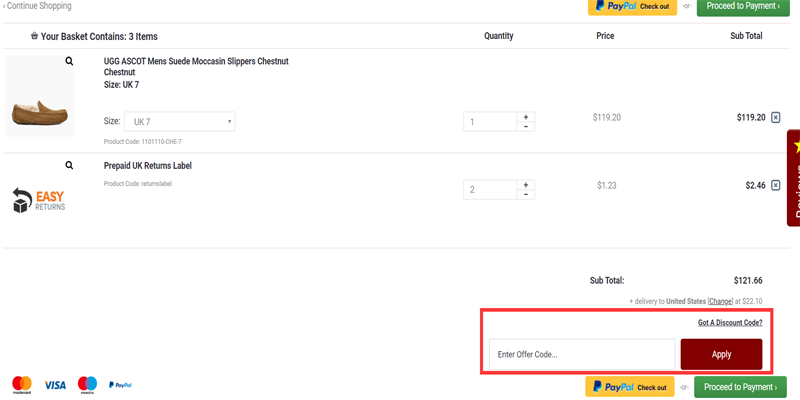Click top PayPal Check out button
Image resolution: width=800 pixels, height=400 pixels.
pyautogui.click(x=630, y=6)
